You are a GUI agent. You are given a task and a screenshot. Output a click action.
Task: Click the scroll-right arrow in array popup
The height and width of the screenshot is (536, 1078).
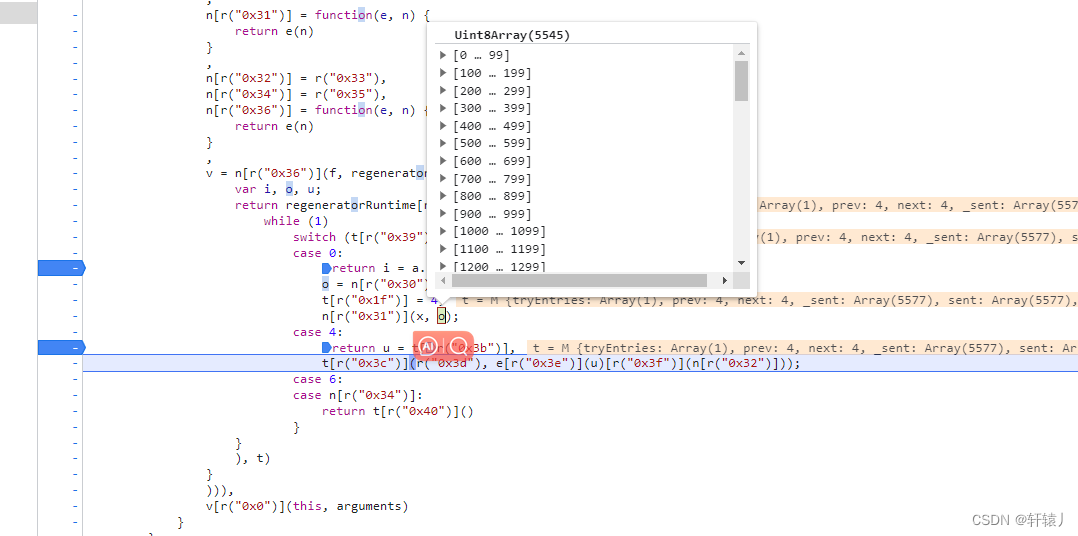click(725, 280)
